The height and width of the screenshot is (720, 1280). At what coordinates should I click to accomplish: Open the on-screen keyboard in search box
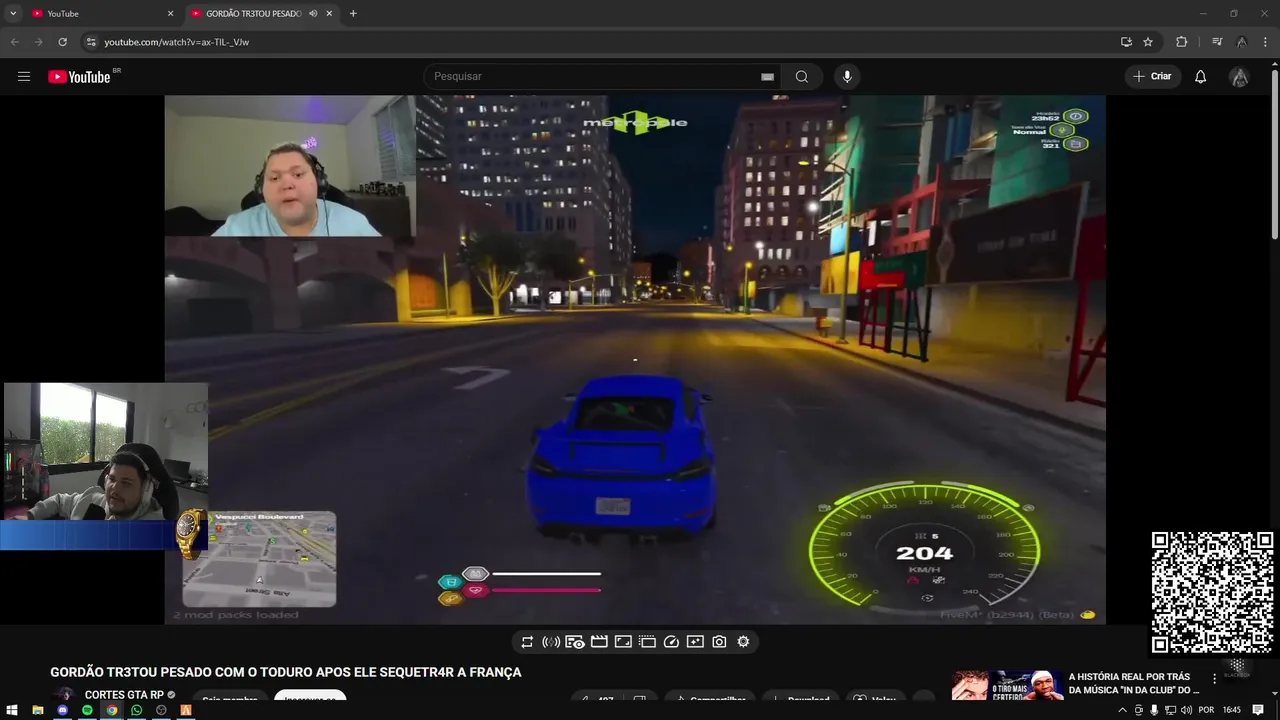pyautogui.click(x=767, y=77)
